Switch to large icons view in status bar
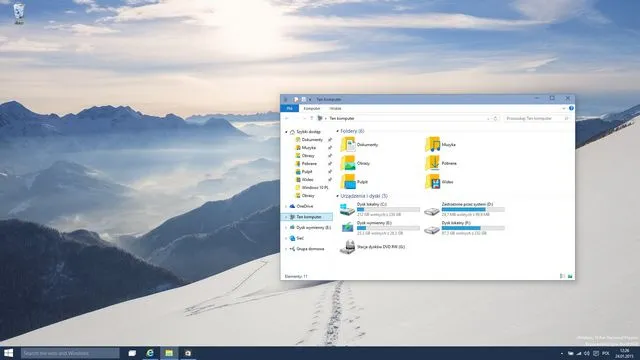 pos(570,276)
